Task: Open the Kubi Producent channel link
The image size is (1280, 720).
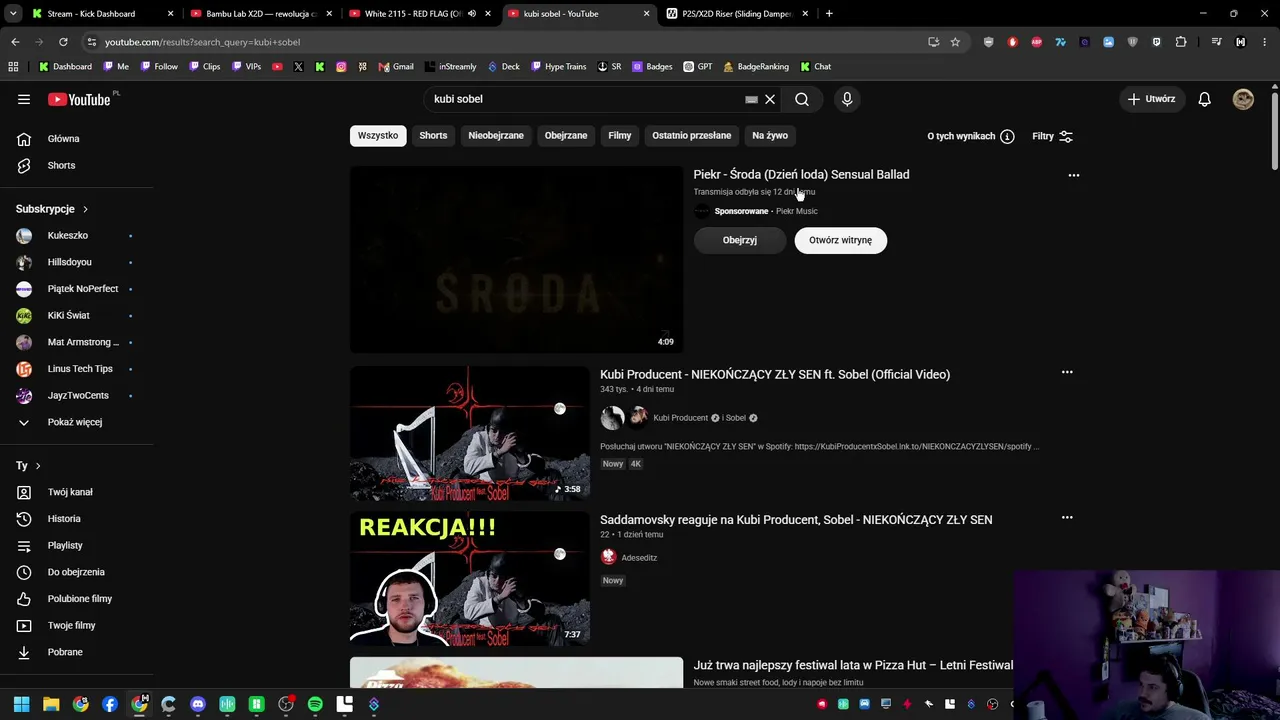Action: click(x=680, y=418)
